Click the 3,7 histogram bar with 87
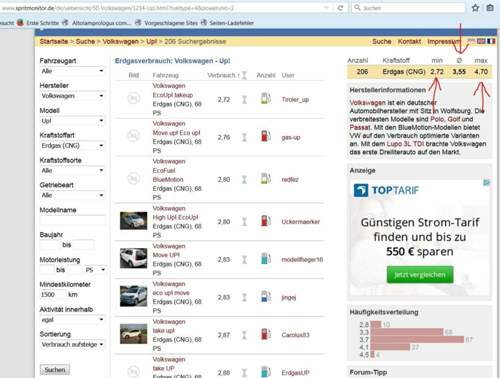 (417, 340)
